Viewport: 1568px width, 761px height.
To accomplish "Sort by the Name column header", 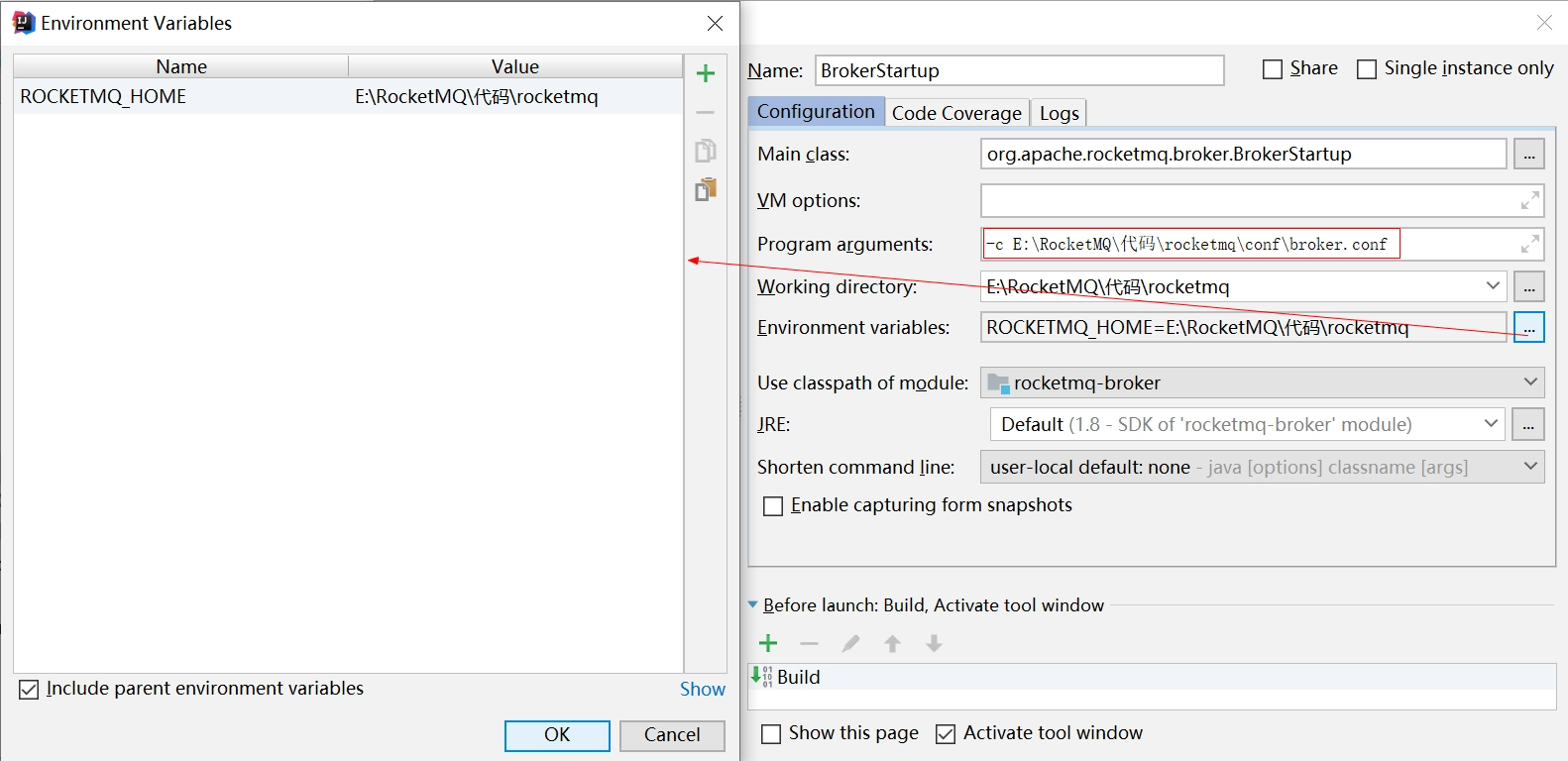I will click(181, 66).
